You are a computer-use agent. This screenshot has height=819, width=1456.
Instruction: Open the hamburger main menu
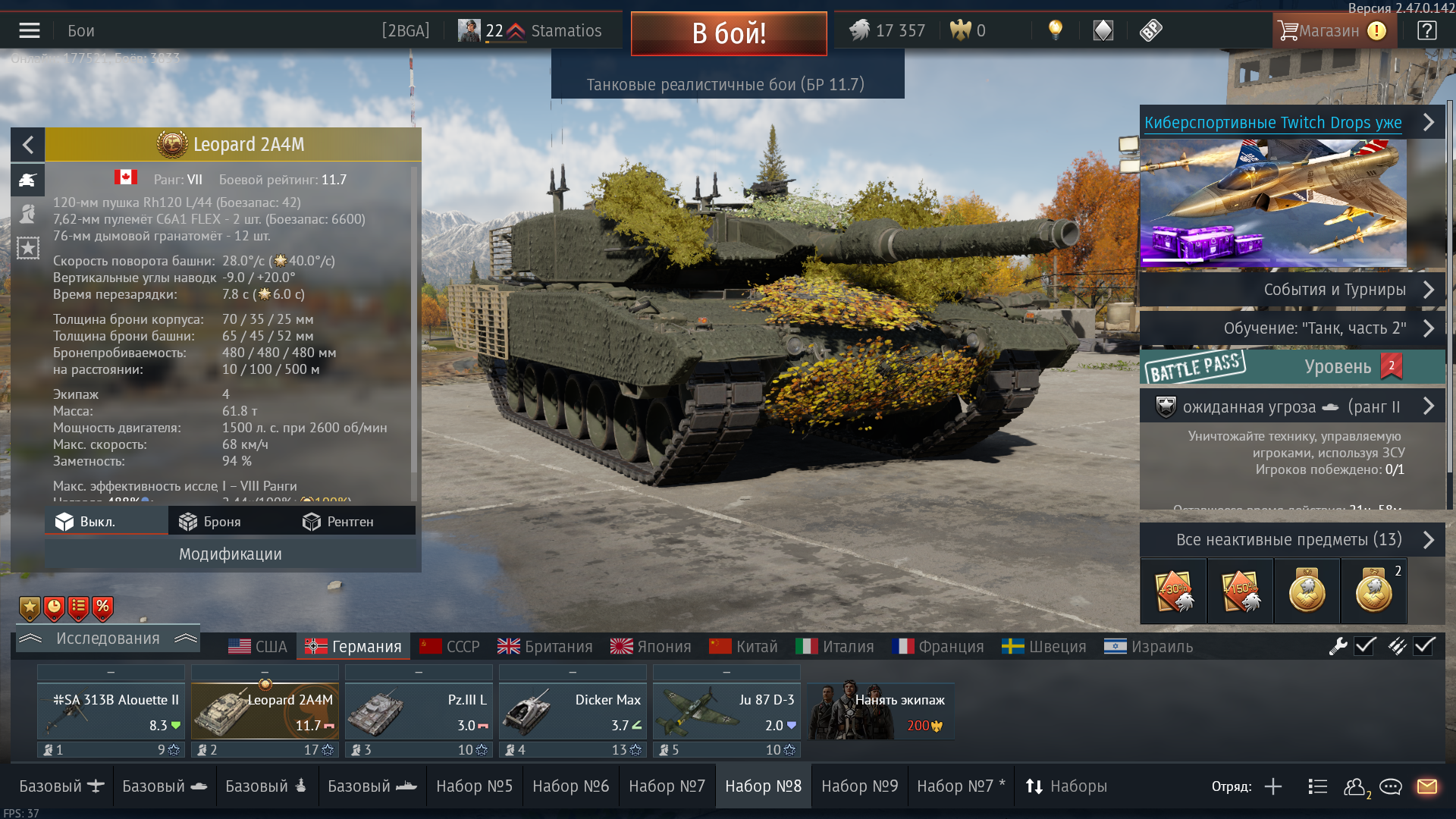click(x=30, y=30)
